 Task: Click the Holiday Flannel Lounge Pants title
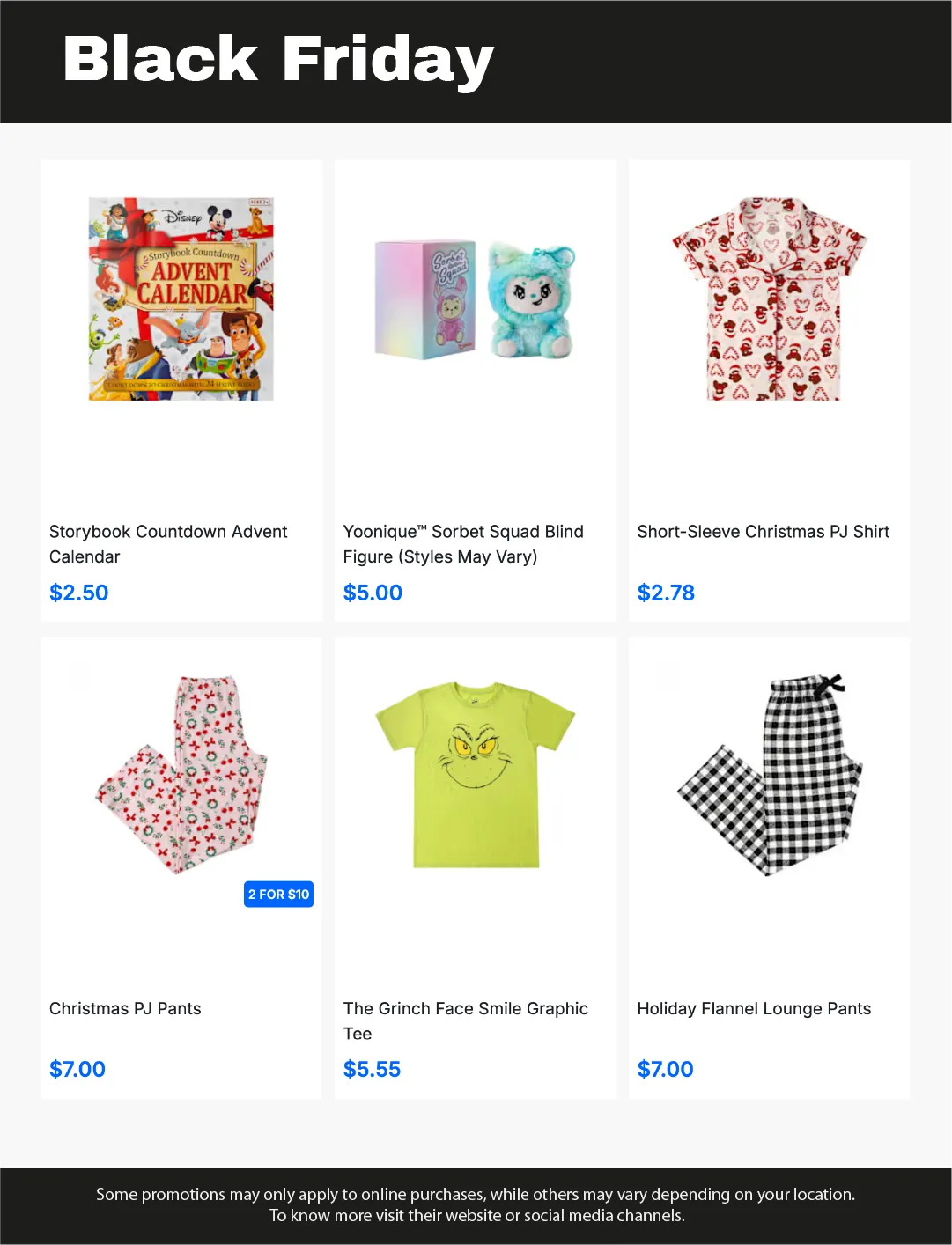[x=754, y=1009]
